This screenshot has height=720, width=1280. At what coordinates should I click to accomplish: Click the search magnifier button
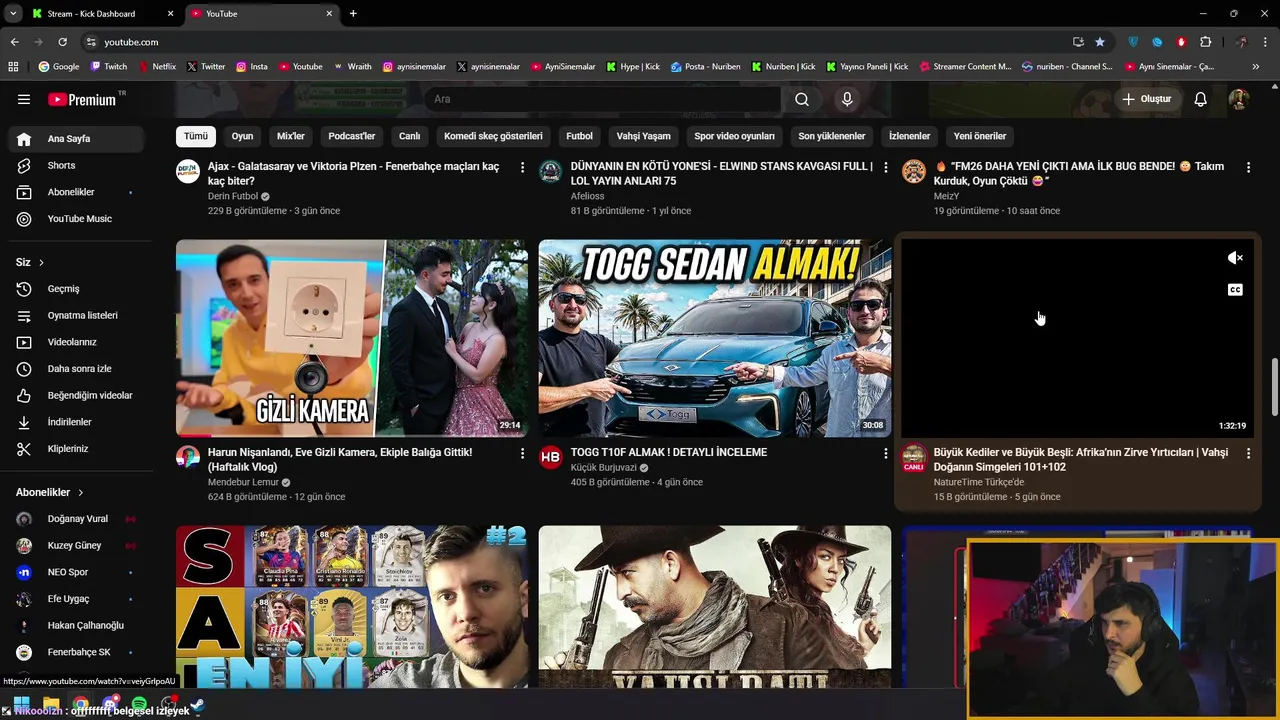pyautogui.click(x=802, y=99)
